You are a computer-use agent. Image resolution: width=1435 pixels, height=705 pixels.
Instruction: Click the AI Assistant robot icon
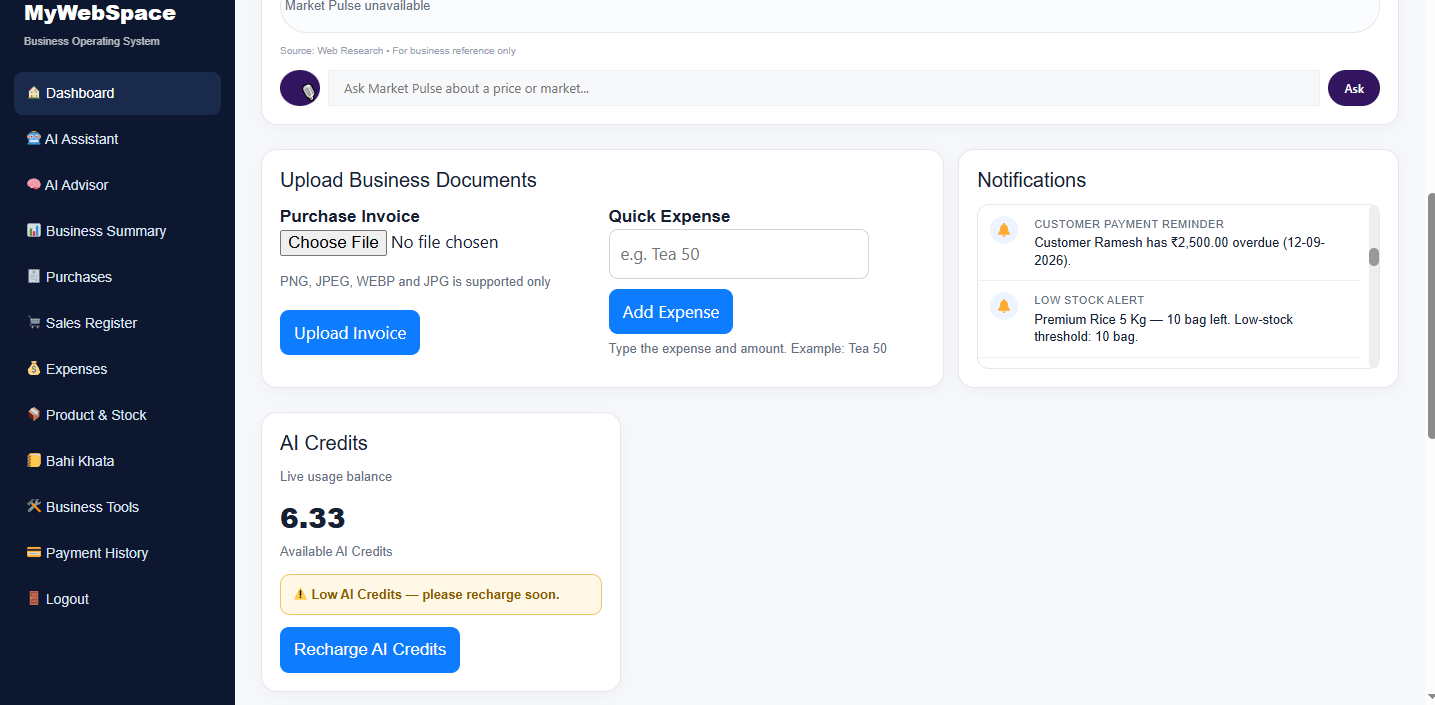click(x=34, y=139)
